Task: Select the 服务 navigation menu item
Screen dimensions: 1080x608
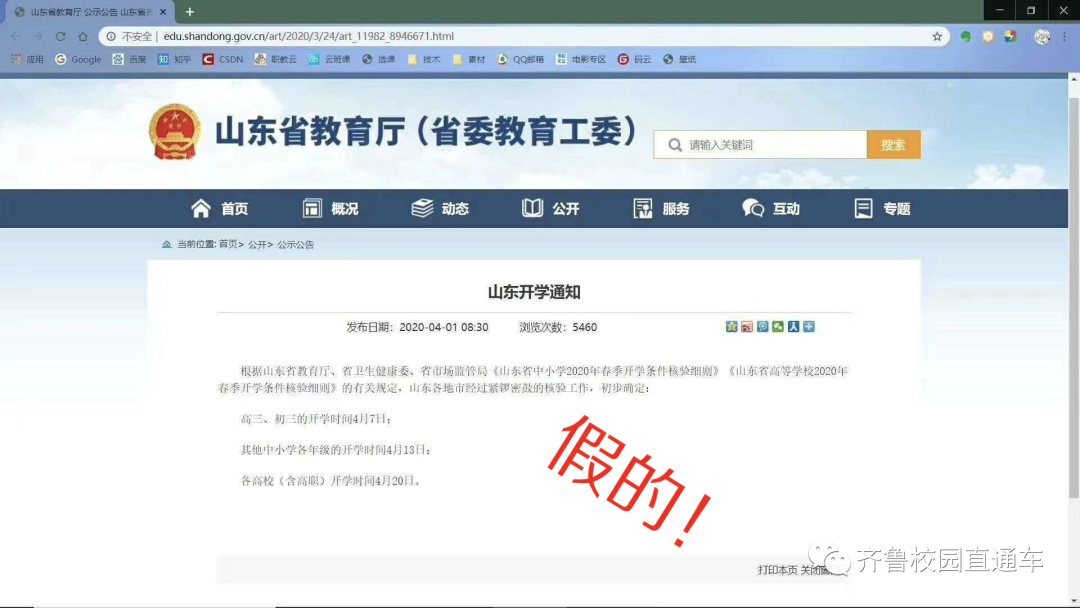Action: pyautogui.click(x=662, y=209)
